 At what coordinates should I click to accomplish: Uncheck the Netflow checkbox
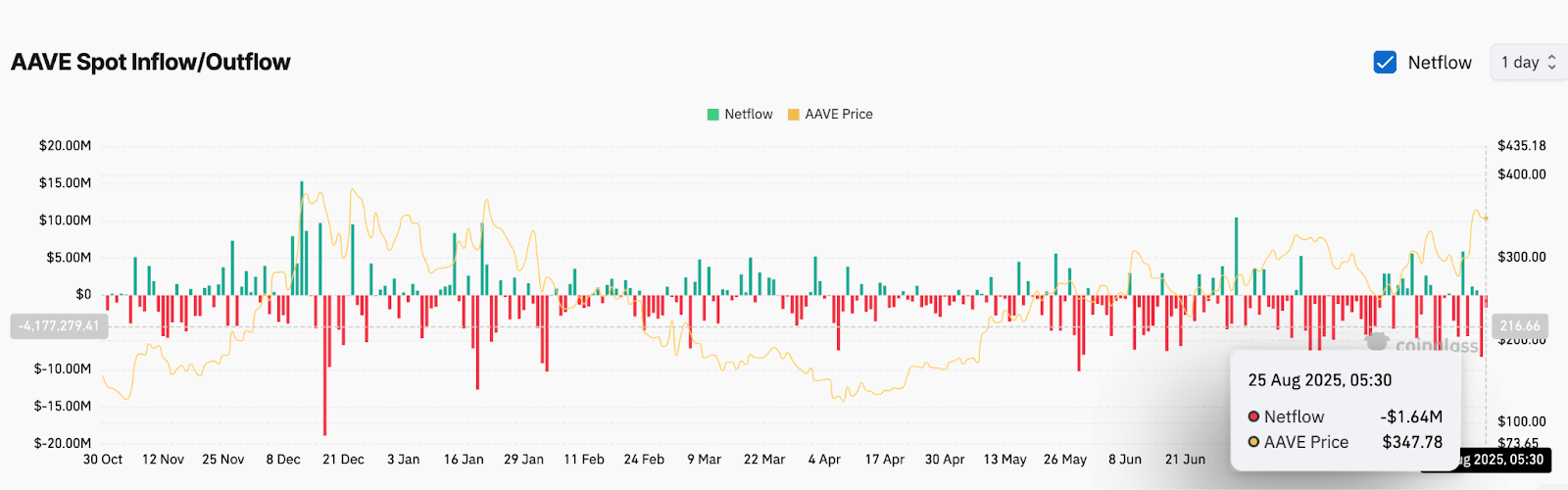point(1385,63)
